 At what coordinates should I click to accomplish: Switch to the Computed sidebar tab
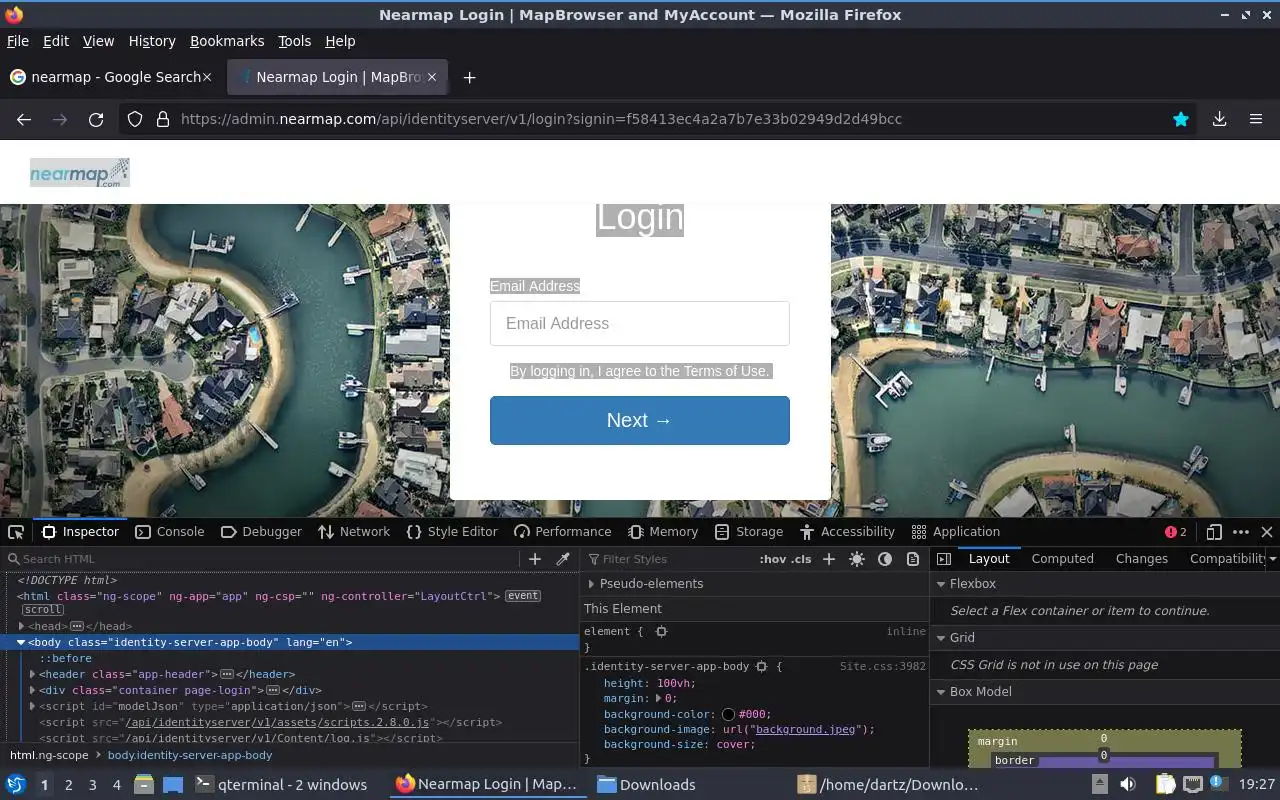pos(1062,559)
